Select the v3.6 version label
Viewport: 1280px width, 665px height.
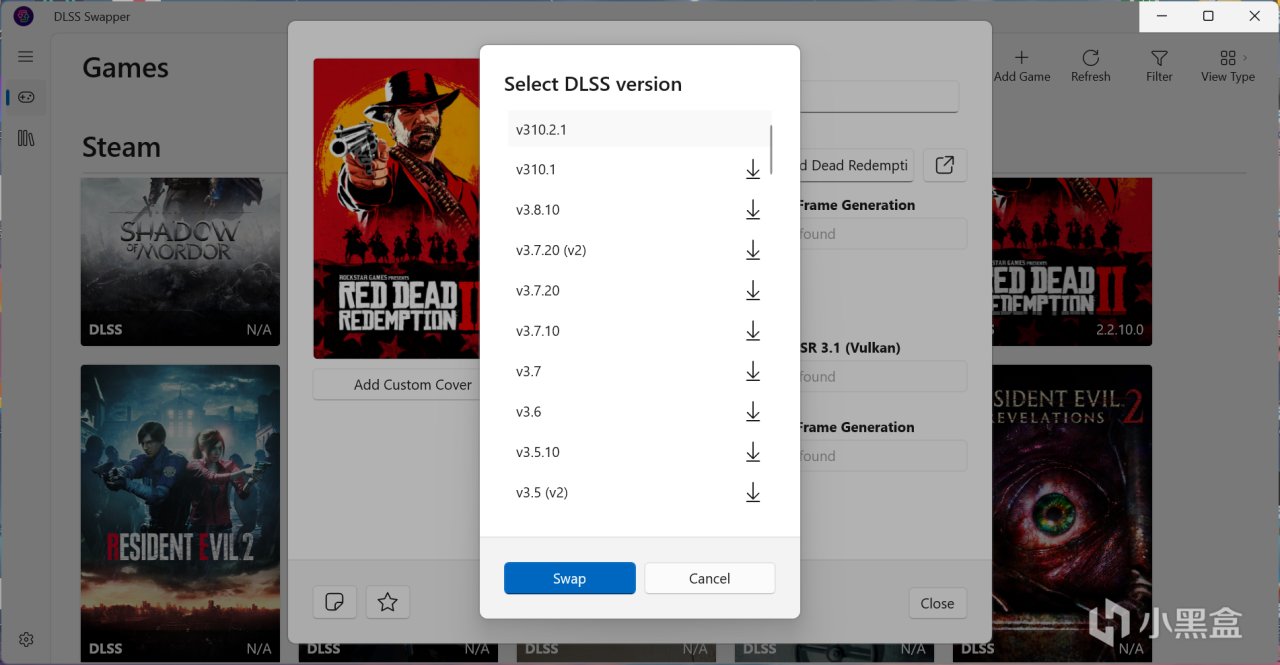(529, 412)
